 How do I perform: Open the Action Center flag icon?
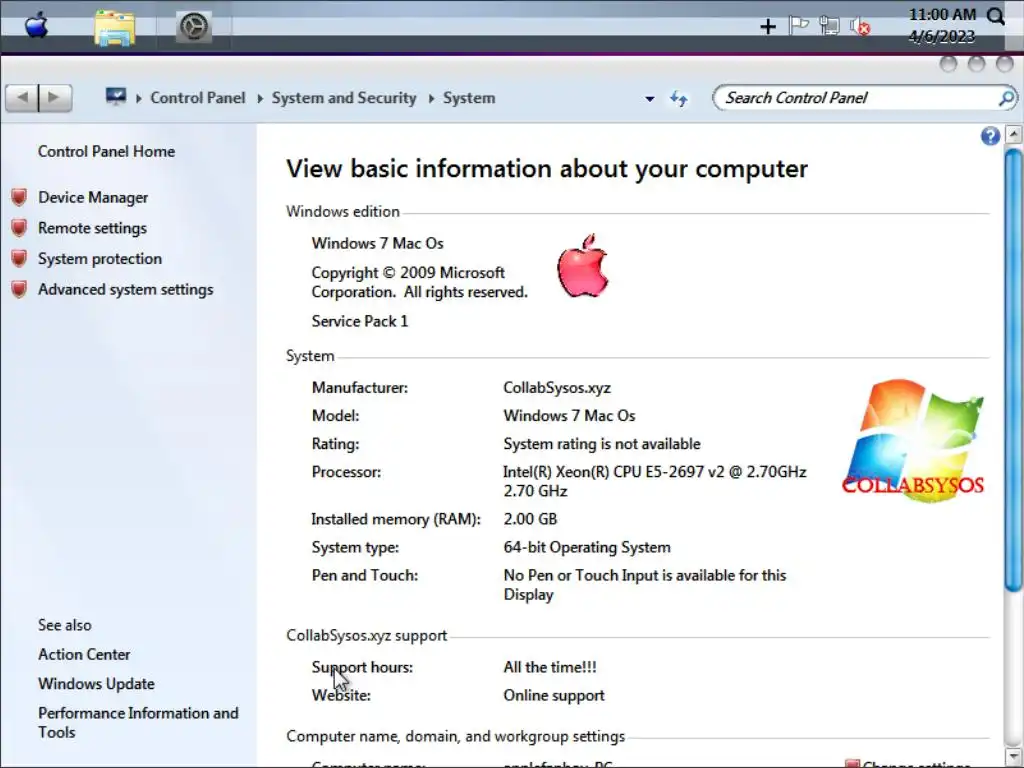[799, 26]
